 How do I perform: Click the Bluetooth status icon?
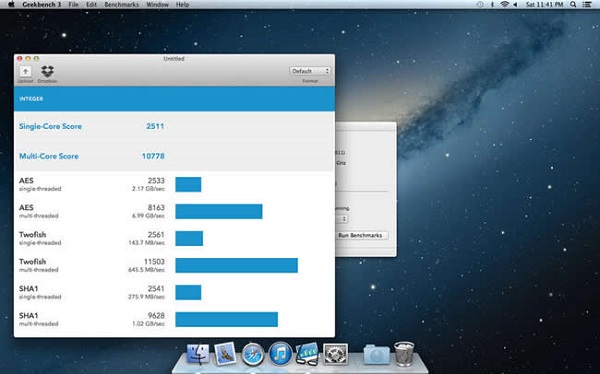coord(492,5)
